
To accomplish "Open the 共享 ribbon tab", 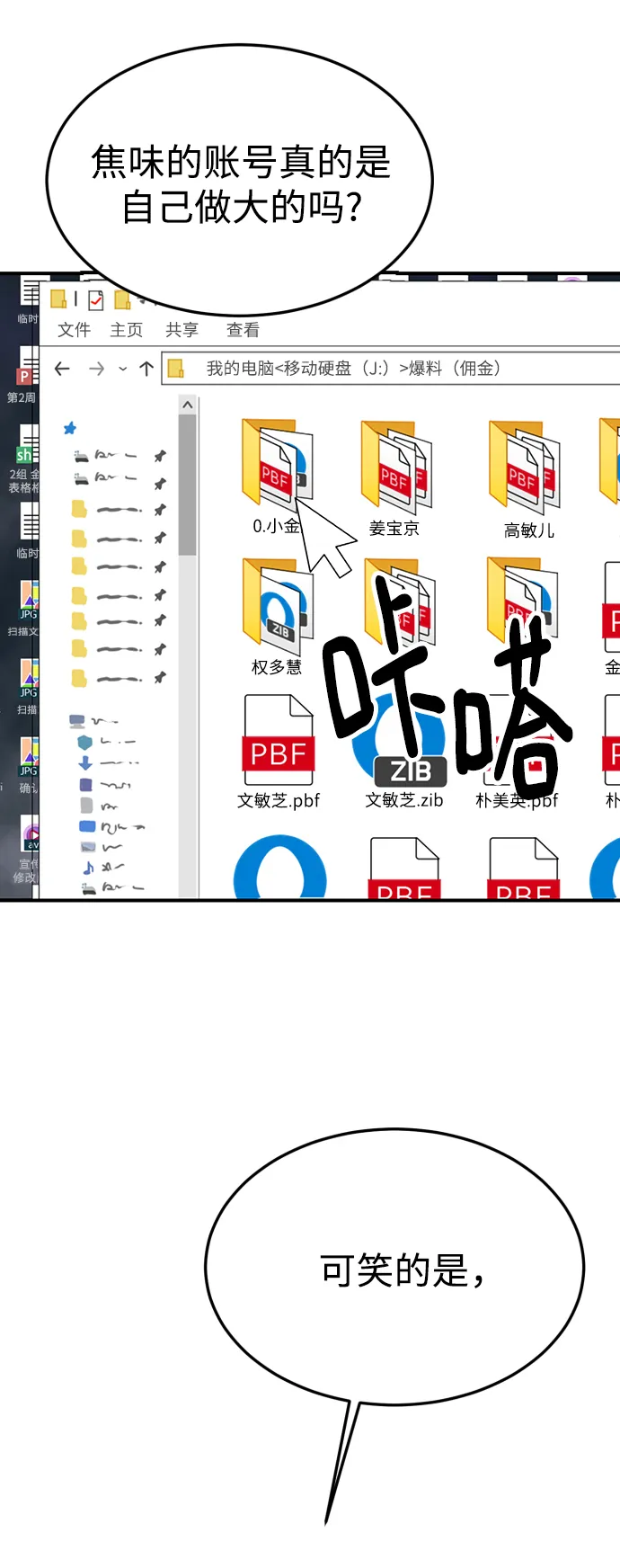I will [x=182, y=330].
